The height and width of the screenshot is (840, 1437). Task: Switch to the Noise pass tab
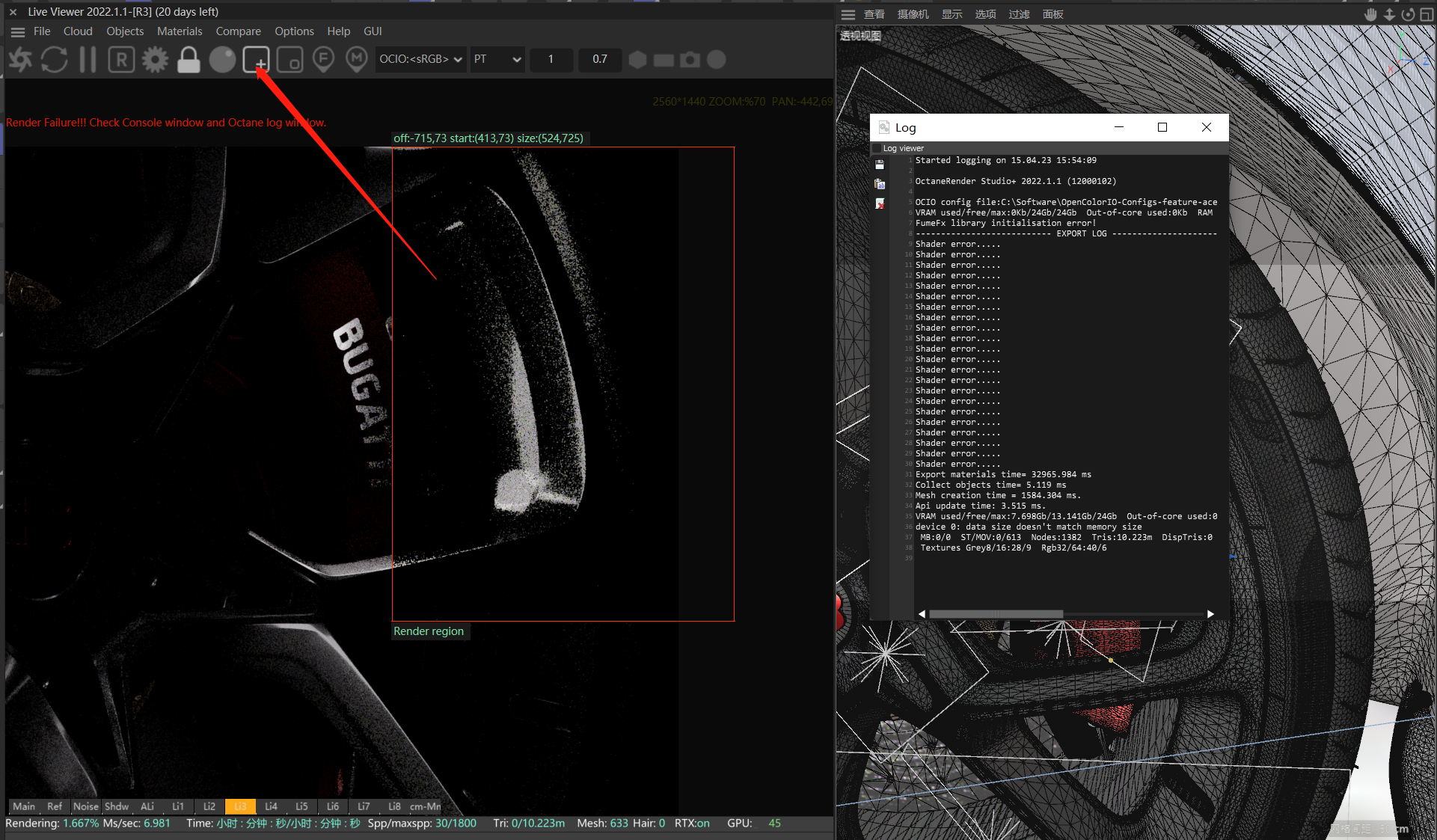click(x=85, y=806)
